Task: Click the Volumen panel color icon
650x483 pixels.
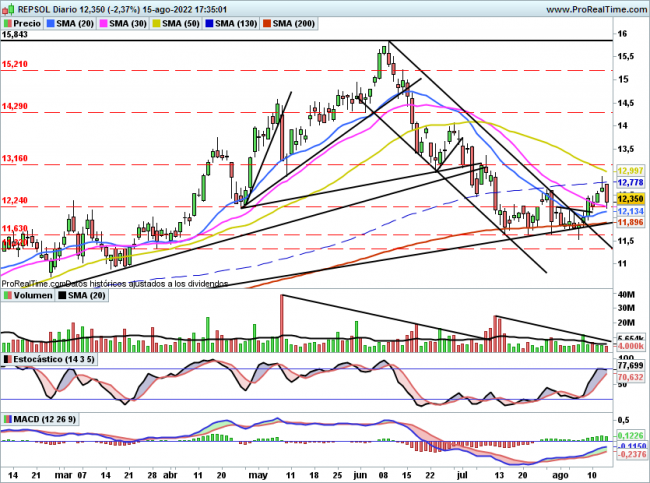Action: coord(7,295)
